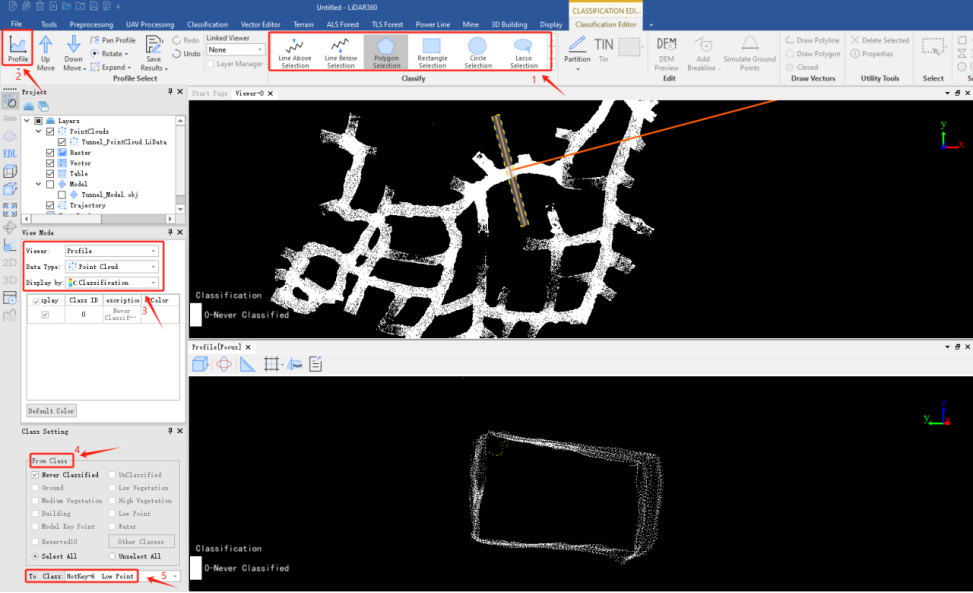Open the Viewer dropdown showing Profile
The height and width of the screenshot is (593, 973).
111,251
